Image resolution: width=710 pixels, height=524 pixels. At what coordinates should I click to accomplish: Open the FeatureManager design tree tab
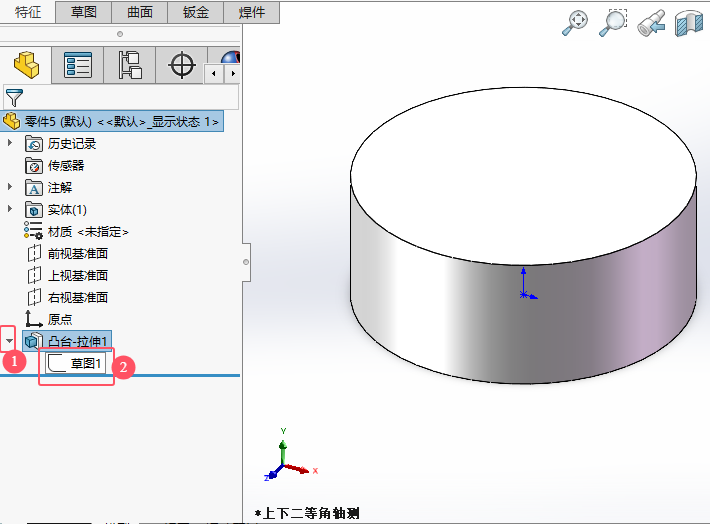26,66
